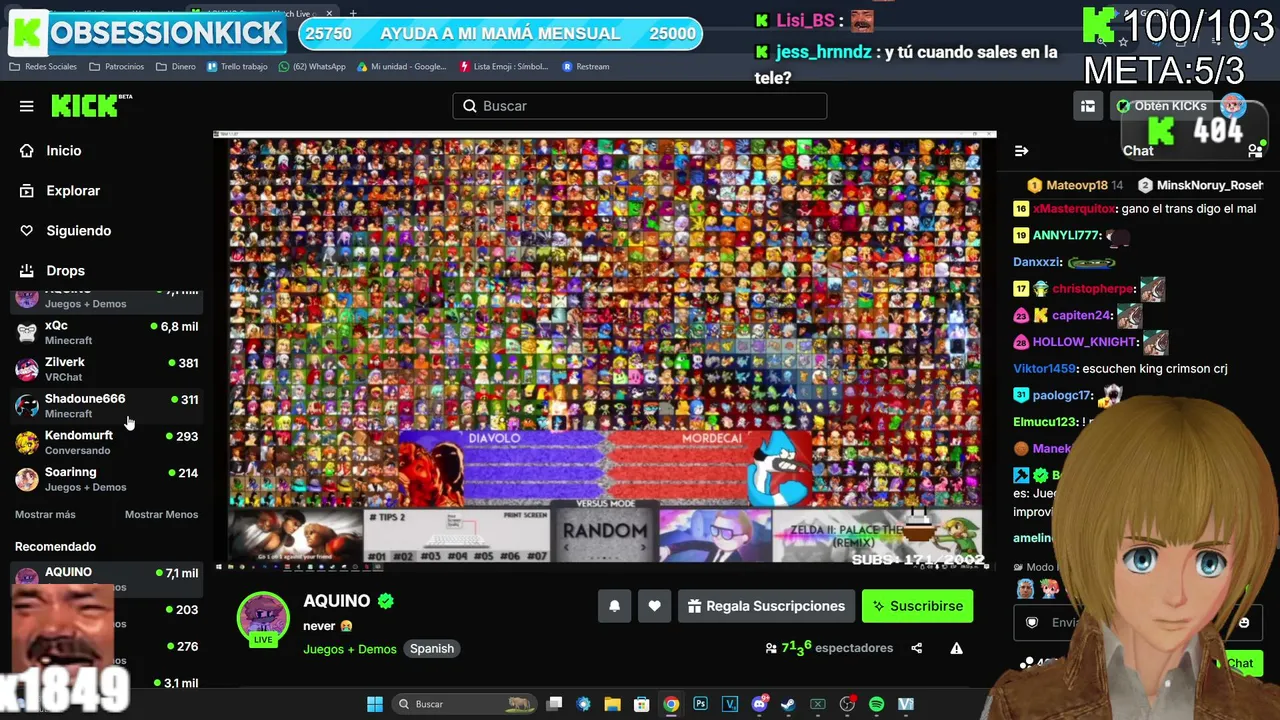Go to Inicio in the sidebar
Viewport: 1280px width, 720px height.
coord(64,151)
